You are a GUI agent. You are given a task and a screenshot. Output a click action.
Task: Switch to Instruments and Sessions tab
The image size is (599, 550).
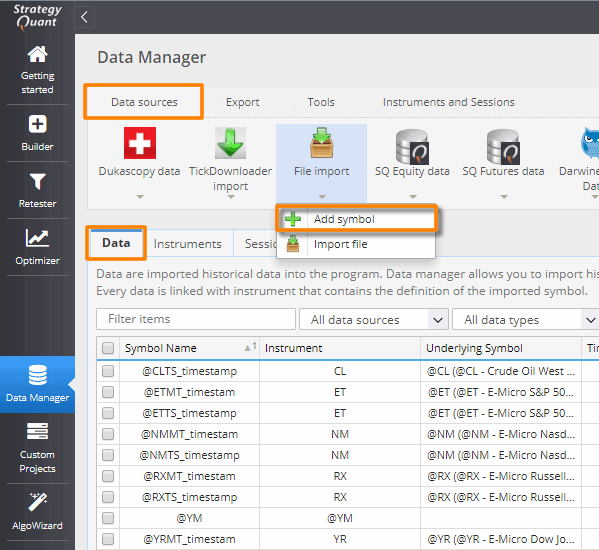[x=448, y=102]
